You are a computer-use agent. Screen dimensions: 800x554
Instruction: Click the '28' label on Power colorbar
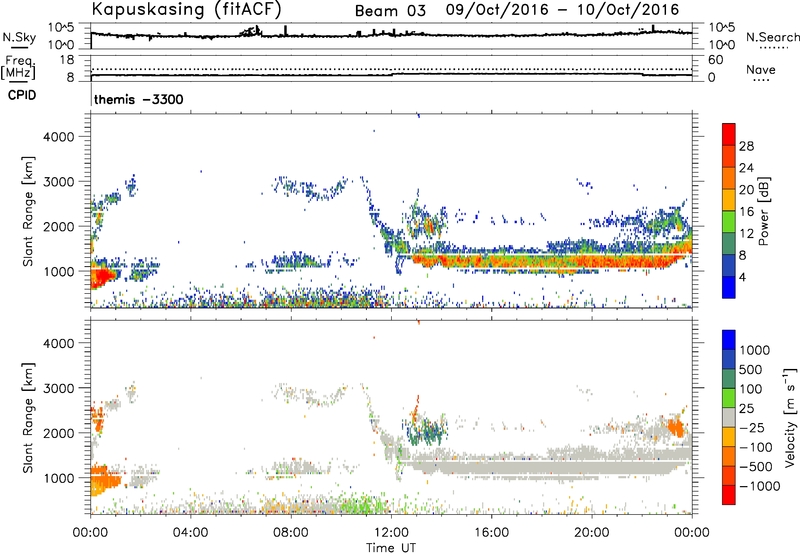746,146
